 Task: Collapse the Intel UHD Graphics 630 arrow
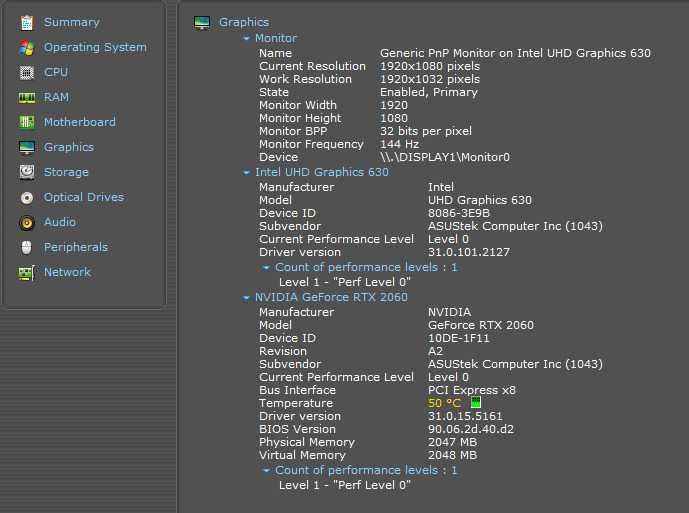point(247,173)
